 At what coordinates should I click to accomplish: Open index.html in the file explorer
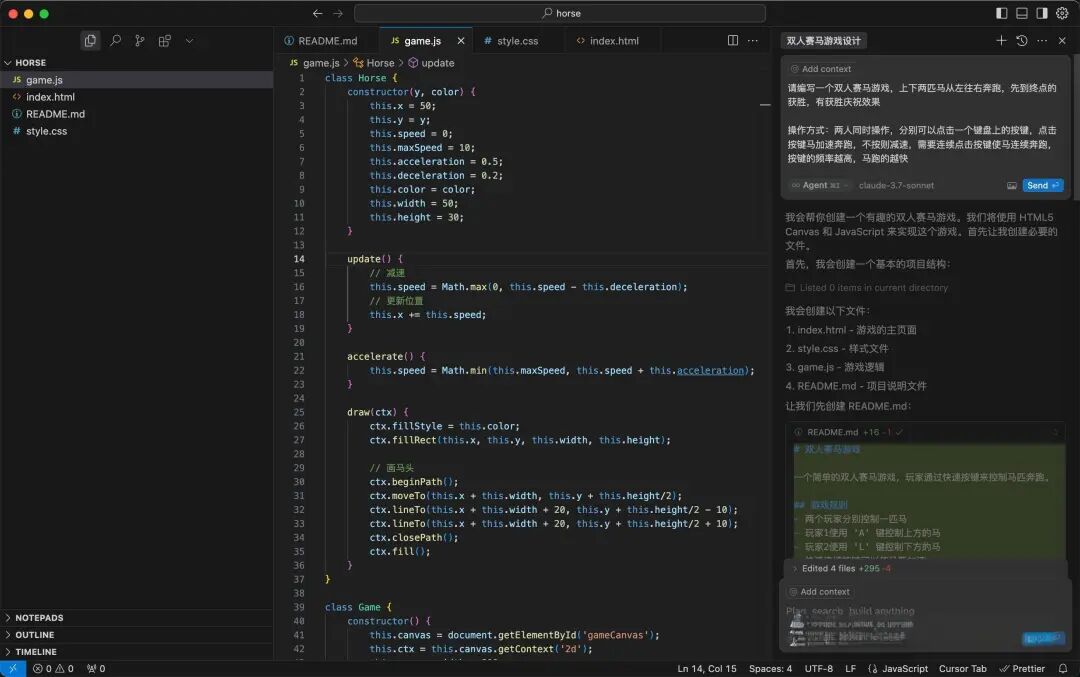[137, 97]
